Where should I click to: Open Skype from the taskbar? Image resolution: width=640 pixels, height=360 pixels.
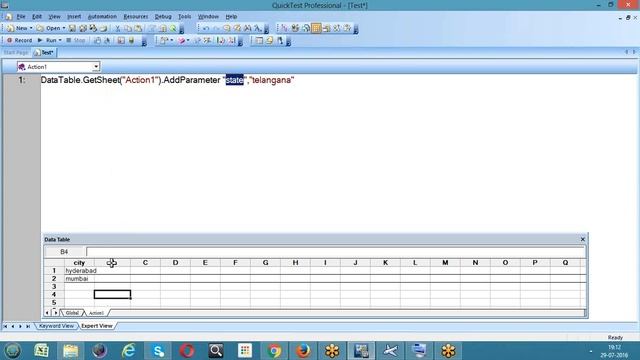(x=158, y=351)
